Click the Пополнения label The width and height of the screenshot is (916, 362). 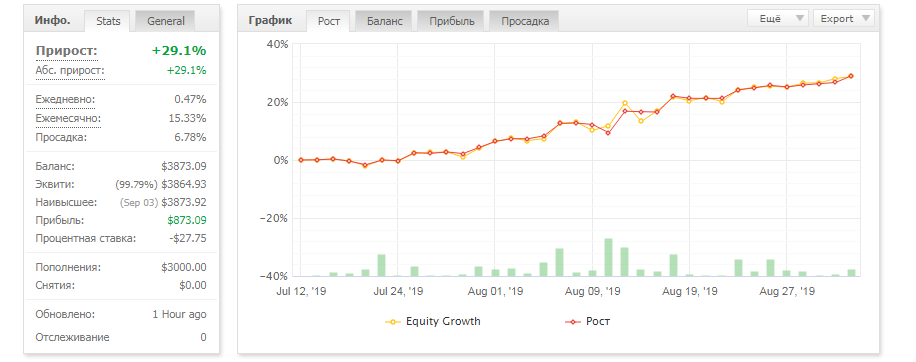click(x=68, y=267)
